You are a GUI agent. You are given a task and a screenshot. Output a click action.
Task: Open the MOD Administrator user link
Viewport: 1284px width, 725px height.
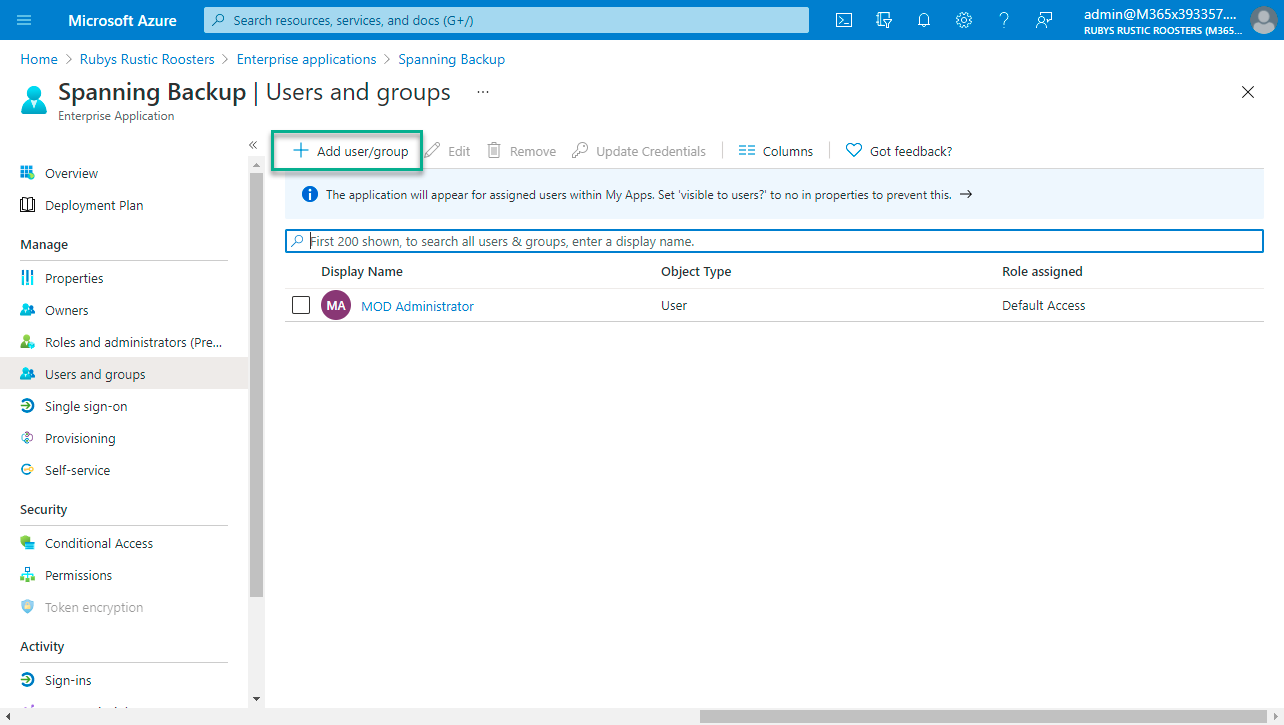[x=417, y=306]
